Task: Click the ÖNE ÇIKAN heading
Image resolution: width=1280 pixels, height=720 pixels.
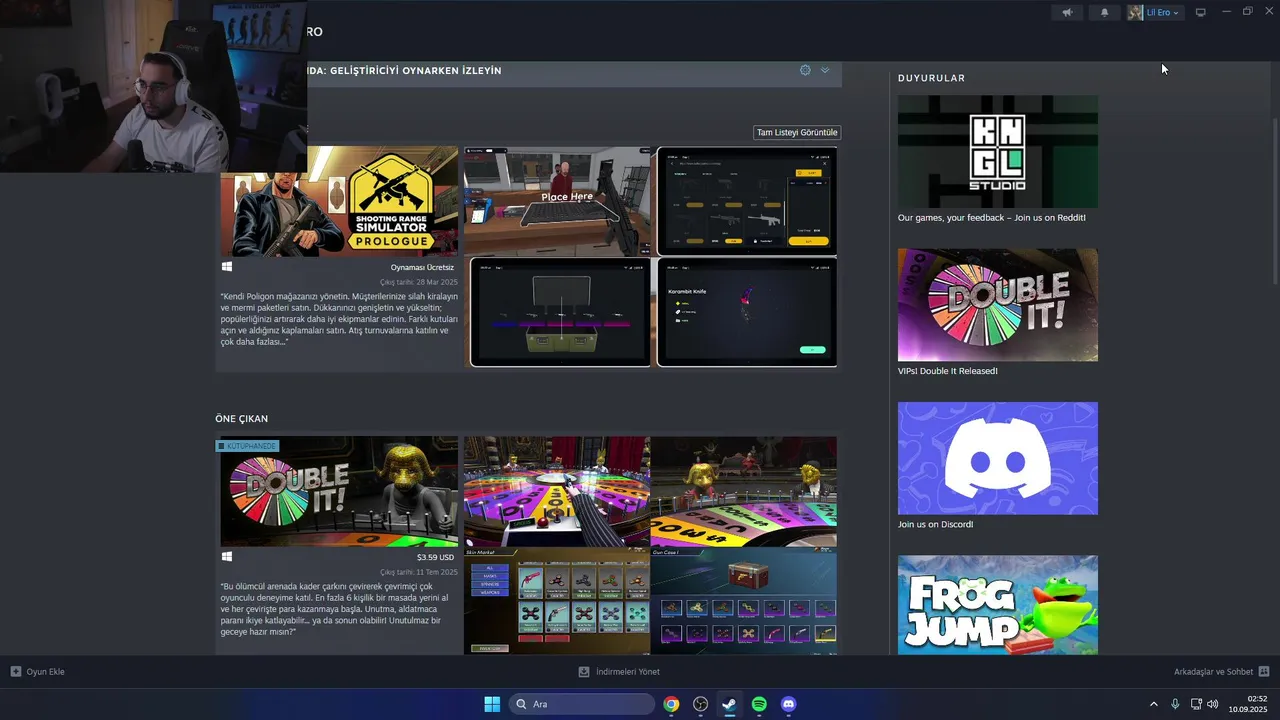Action: [x=241, y=418]
